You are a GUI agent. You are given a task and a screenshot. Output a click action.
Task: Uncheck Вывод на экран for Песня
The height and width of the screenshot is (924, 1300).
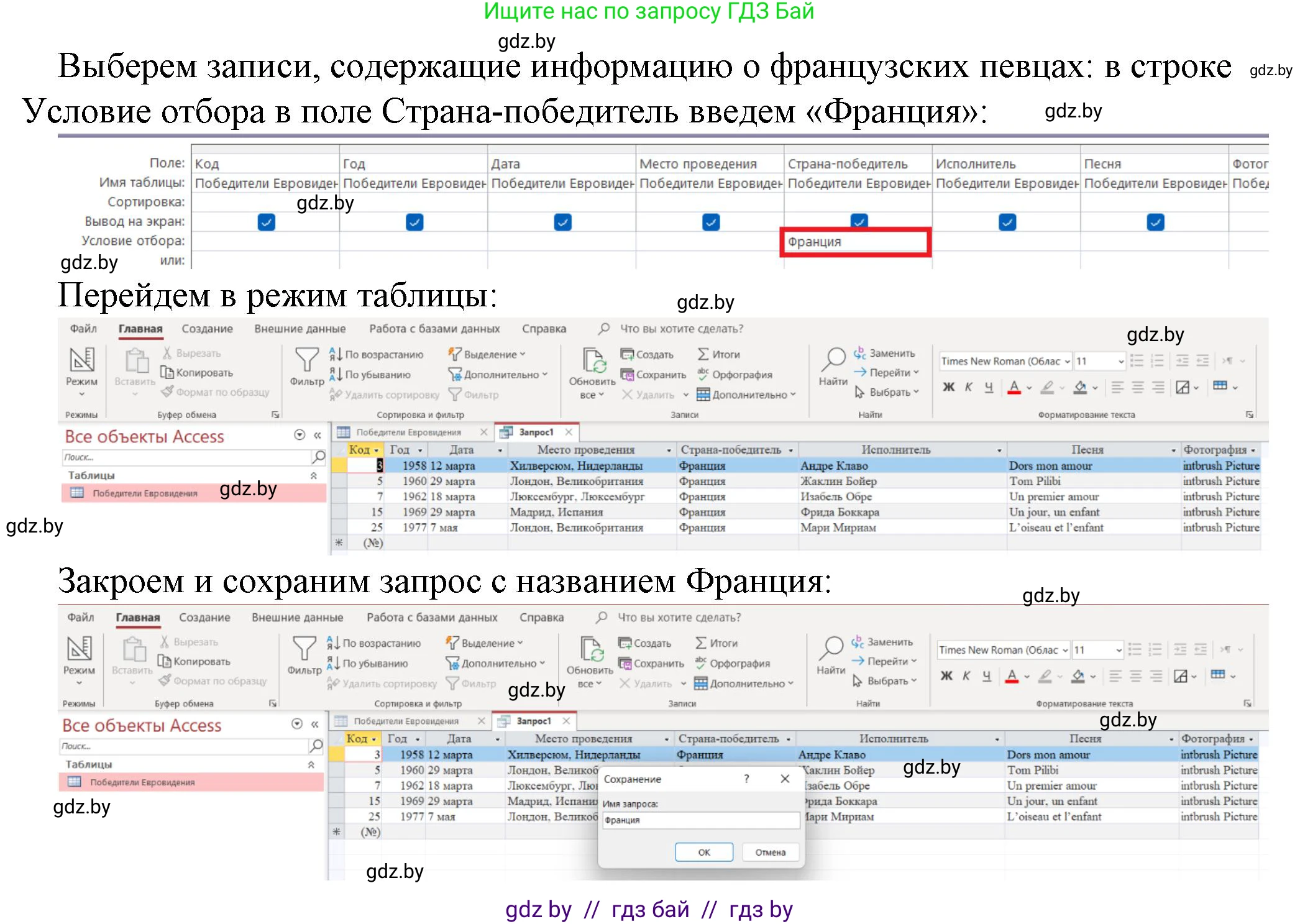1155,222
